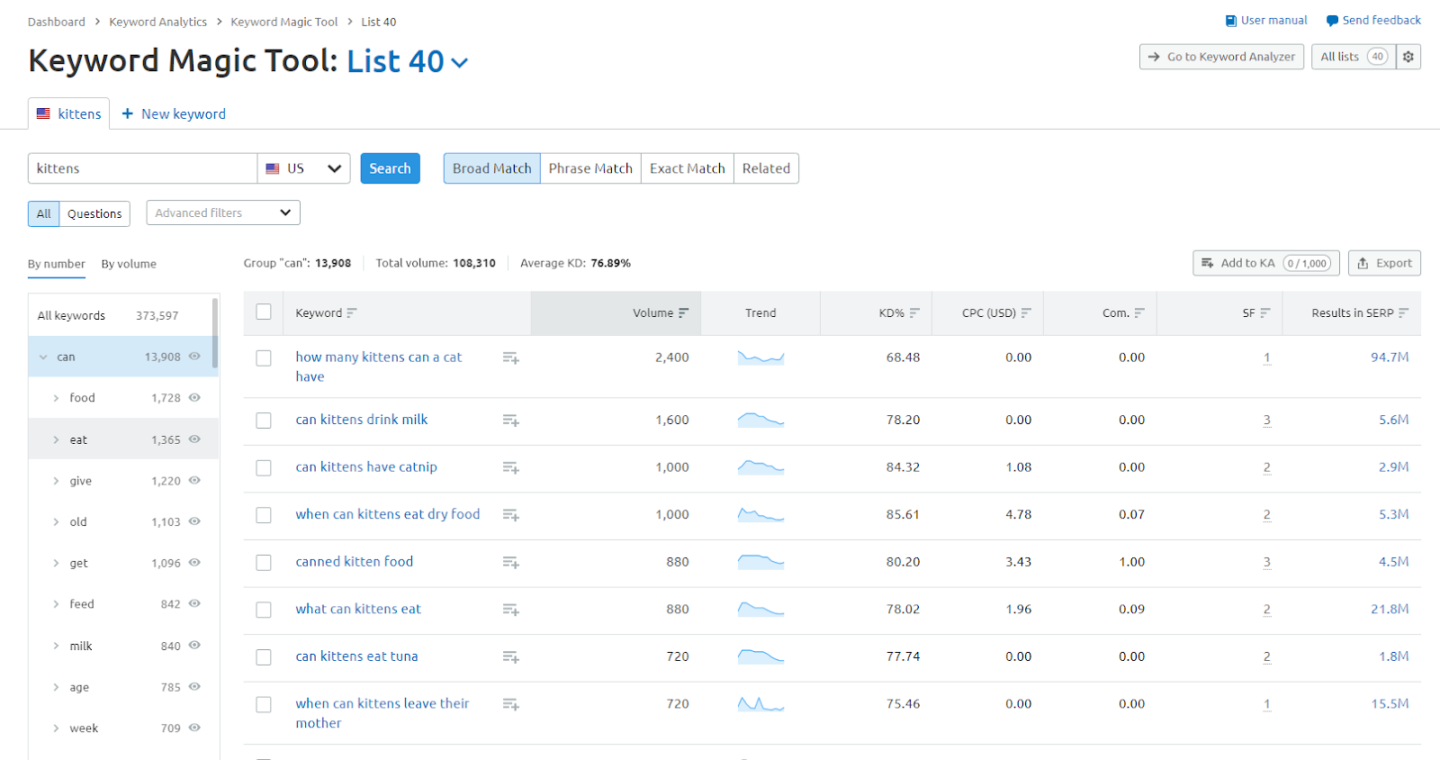Click the blue Search button
Viewport: 1440px width, 760px height.
pos(390,168)
